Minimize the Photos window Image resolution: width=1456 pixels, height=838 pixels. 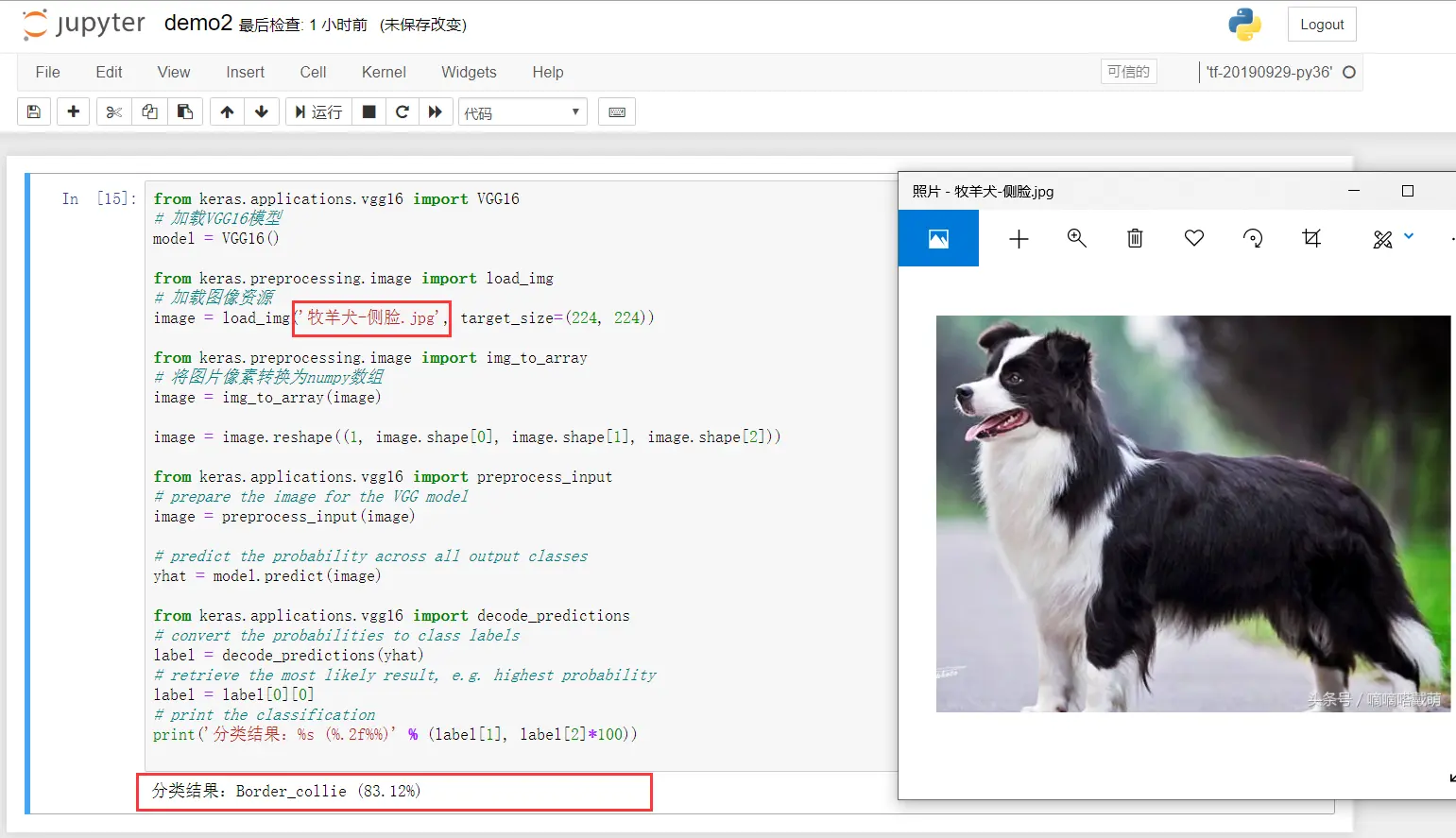[x=1354, y=191]
